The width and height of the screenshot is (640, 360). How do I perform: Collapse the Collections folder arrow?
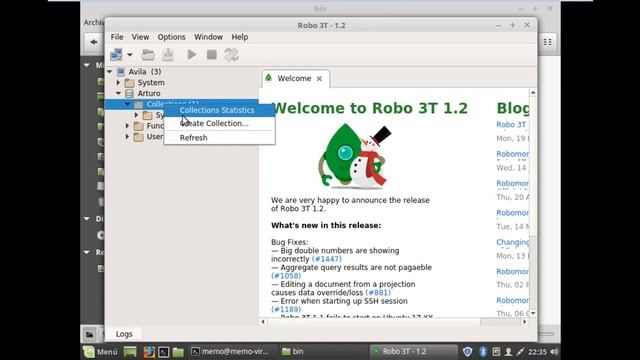coord(128,104)
